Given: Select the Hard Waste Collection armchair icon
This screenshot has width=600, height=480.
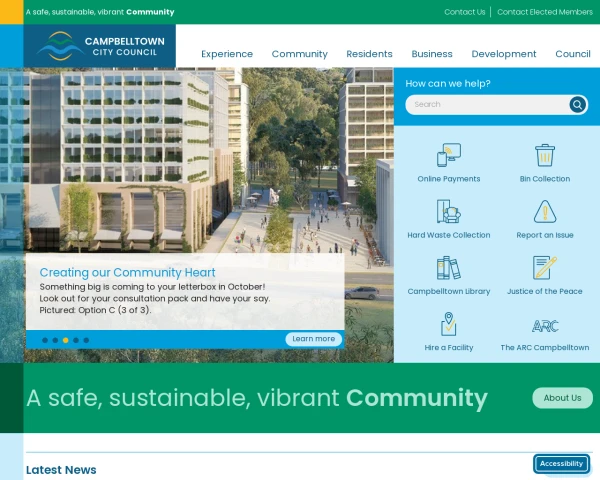Looking at the screenshot, I should [x=449, y=211].
